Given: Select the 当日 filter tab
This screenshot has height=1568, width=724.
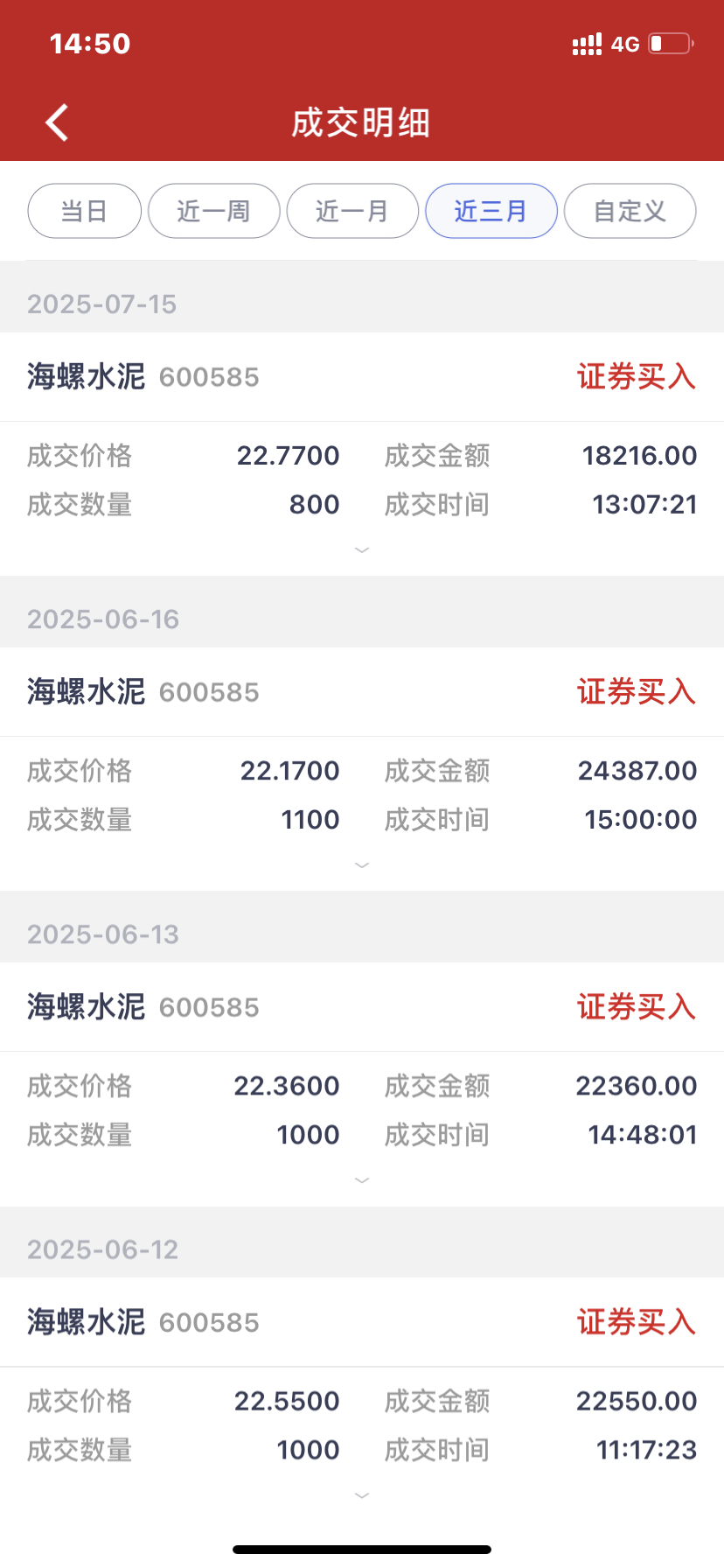Looking at the screenshot, I should coord(85,211).
